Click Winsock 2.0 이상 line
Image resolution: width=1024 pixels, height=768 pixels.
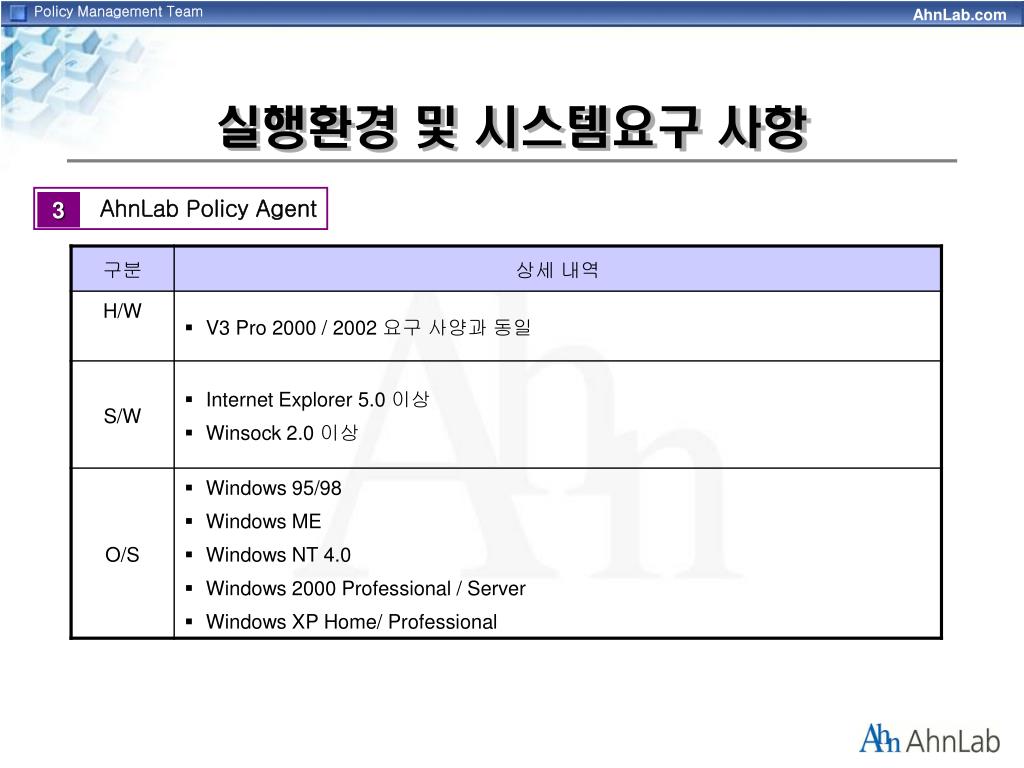click(282, 433)
